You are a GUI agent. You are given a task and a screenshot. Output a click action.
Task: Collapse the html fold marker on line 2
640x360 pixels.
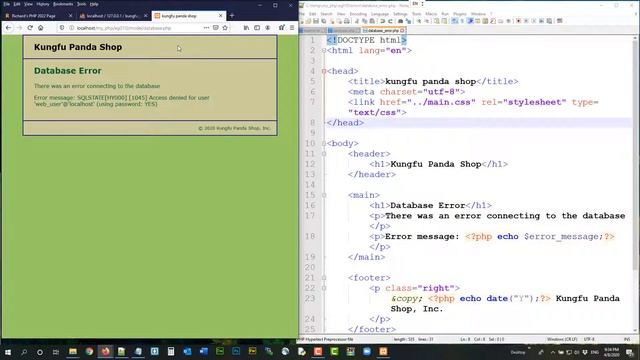(324, 51)
